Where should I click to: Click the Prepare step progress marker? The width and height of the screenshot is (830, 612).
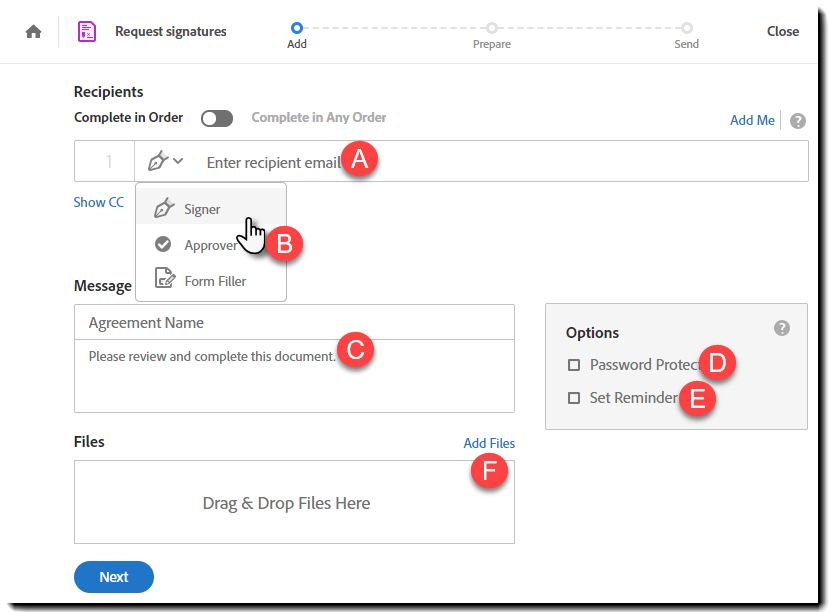[x=492, y=28]
